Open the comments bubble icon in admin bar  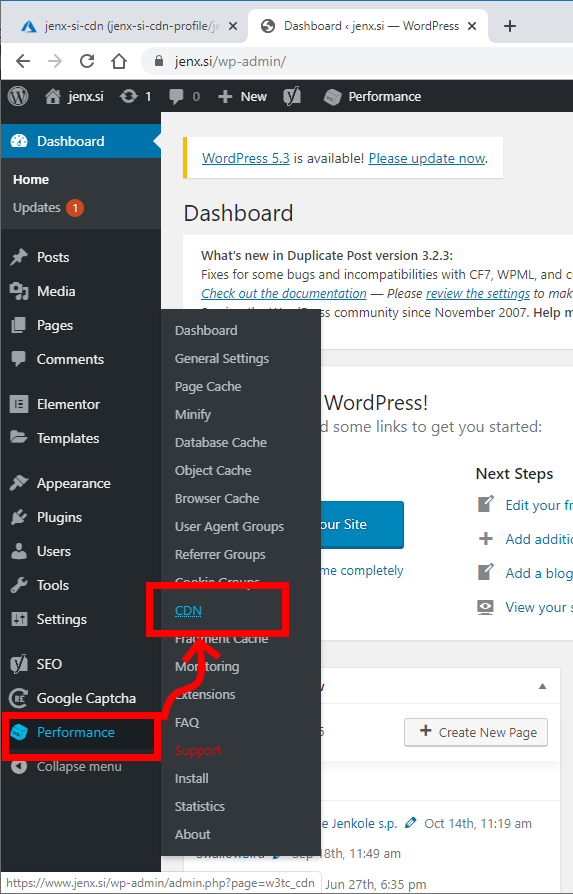176,96
